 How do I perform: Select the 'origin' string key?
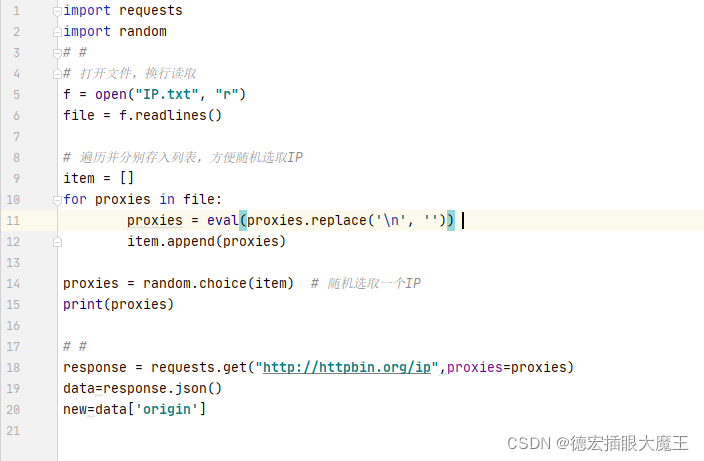pyautogui.click(x=167, y=409)
